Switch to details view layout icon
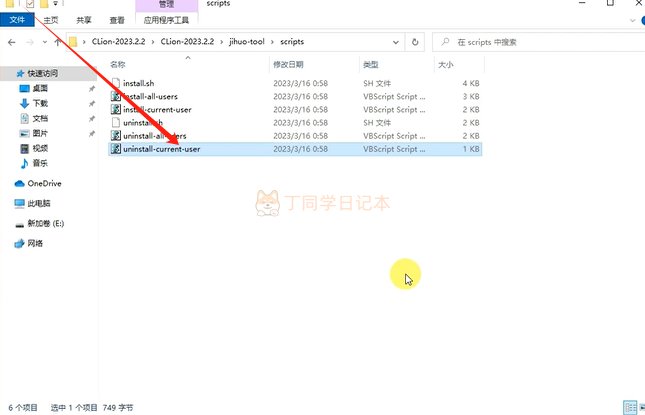Viewport: 645px width, 415px height. point(630,408)
